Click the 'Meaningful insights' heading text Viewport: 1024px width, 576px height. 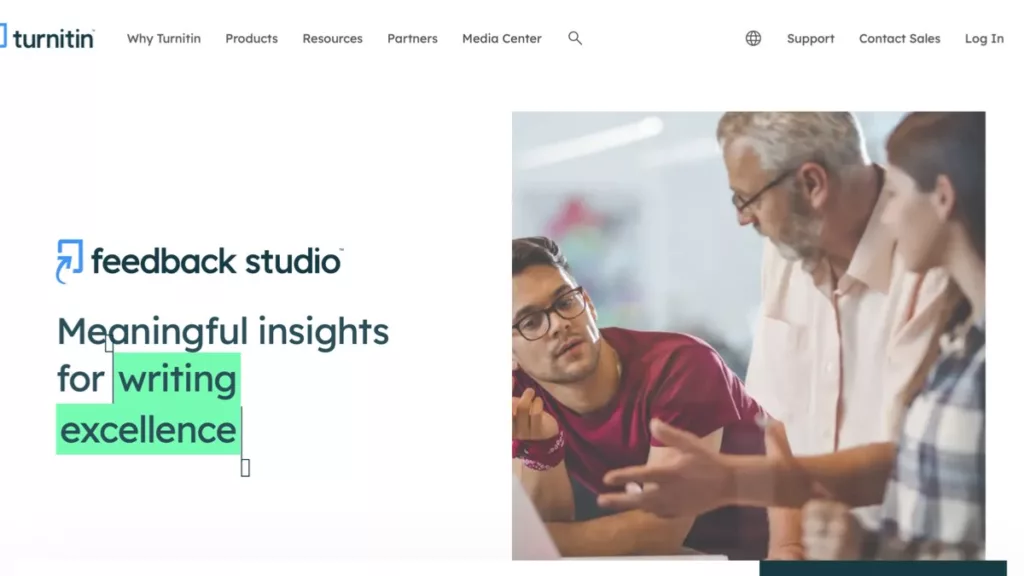point(223,332)
